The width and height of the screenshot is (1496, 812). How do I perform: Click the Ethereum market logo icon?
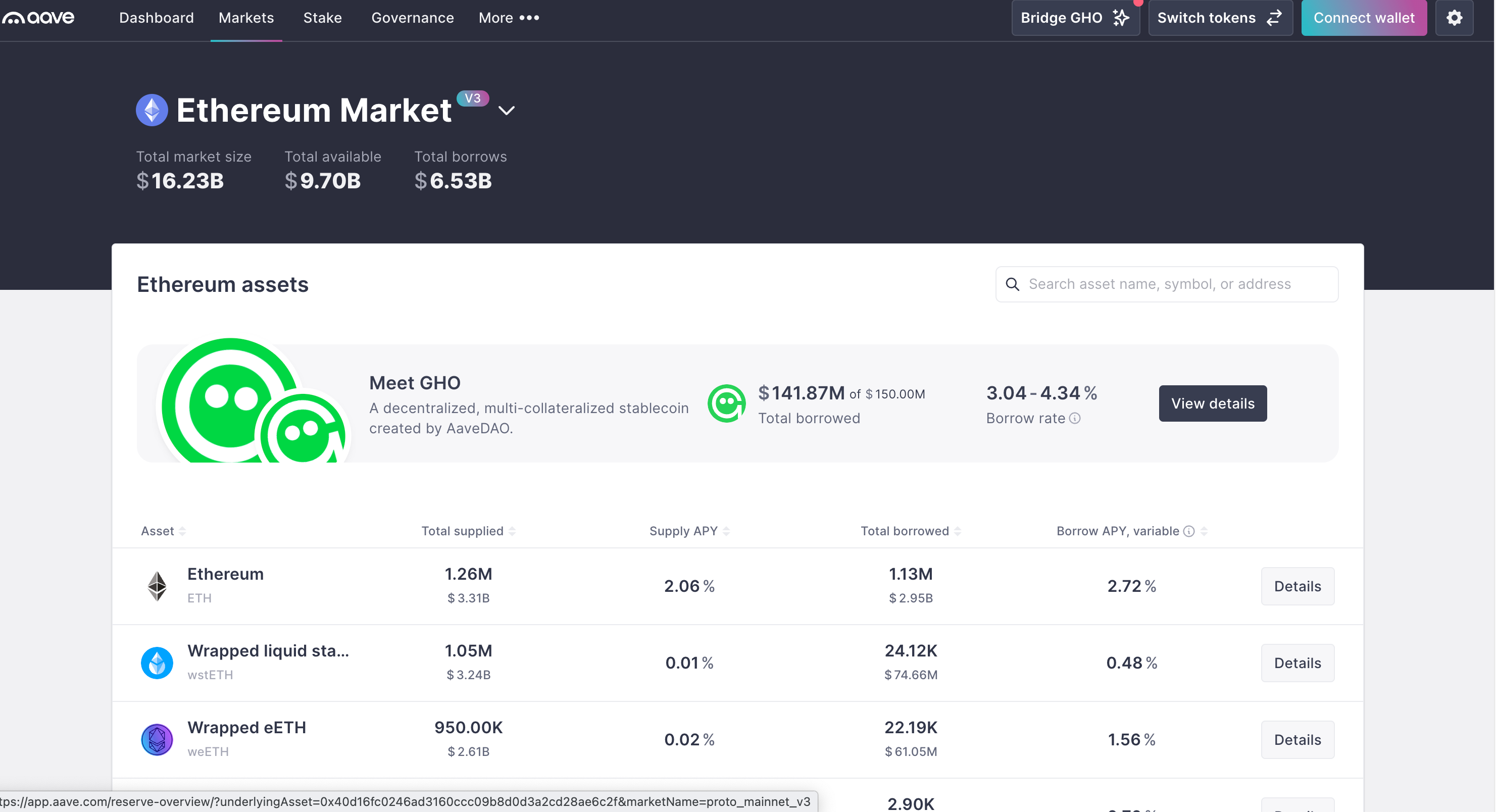pos(152,110)
